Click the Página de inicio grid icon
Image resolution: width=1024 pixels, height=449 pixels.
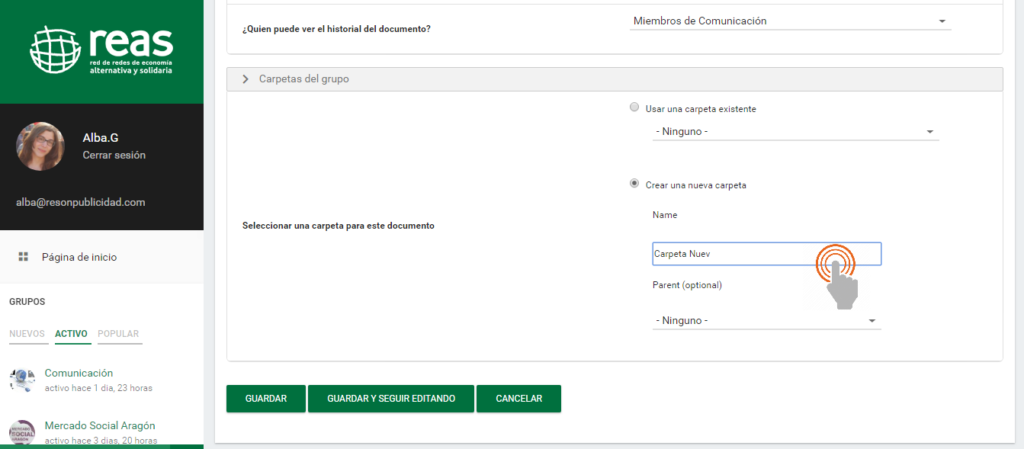pos(23,257)
